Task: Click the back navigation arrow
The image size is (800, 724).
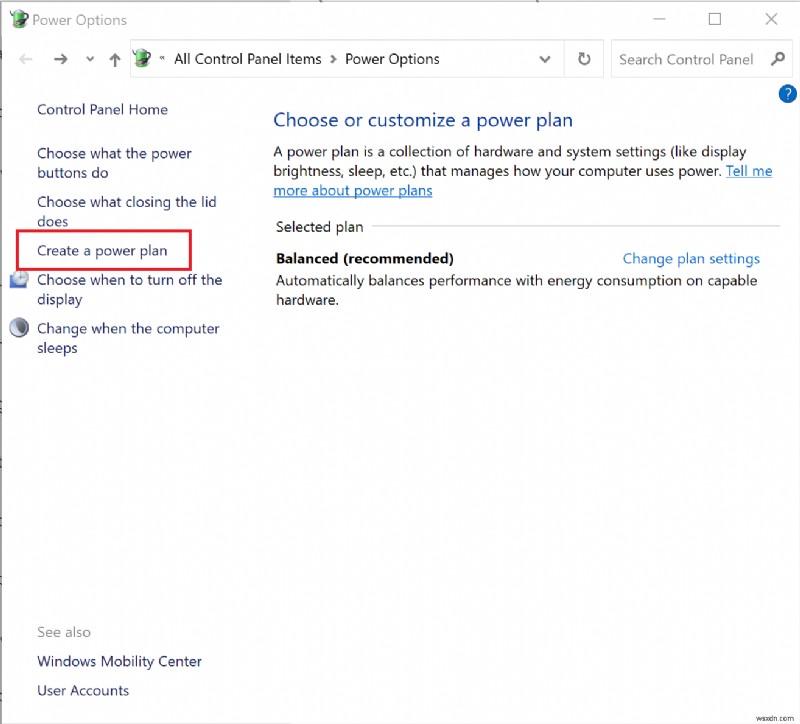Action: coord(26,59)
